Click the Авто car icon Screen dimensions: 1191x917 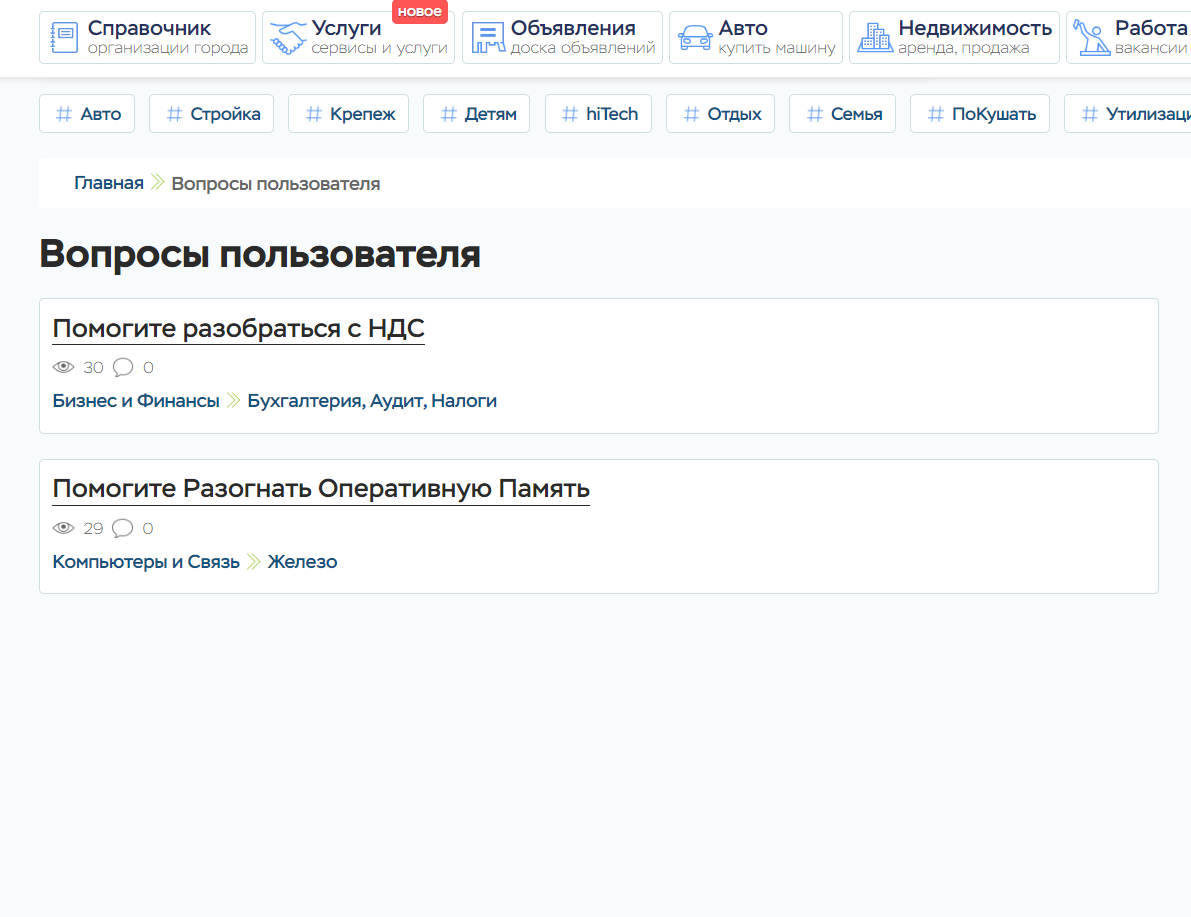(x=695, y=38)
